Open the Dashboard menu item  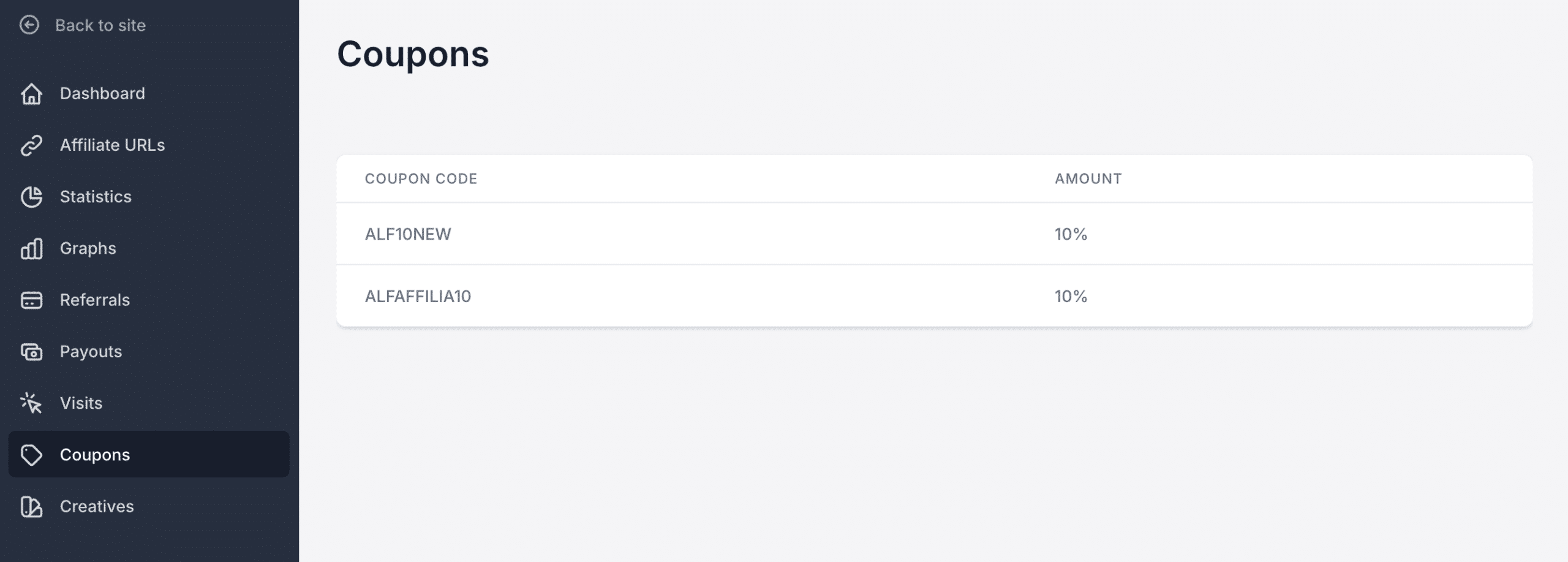click(102, 94)
